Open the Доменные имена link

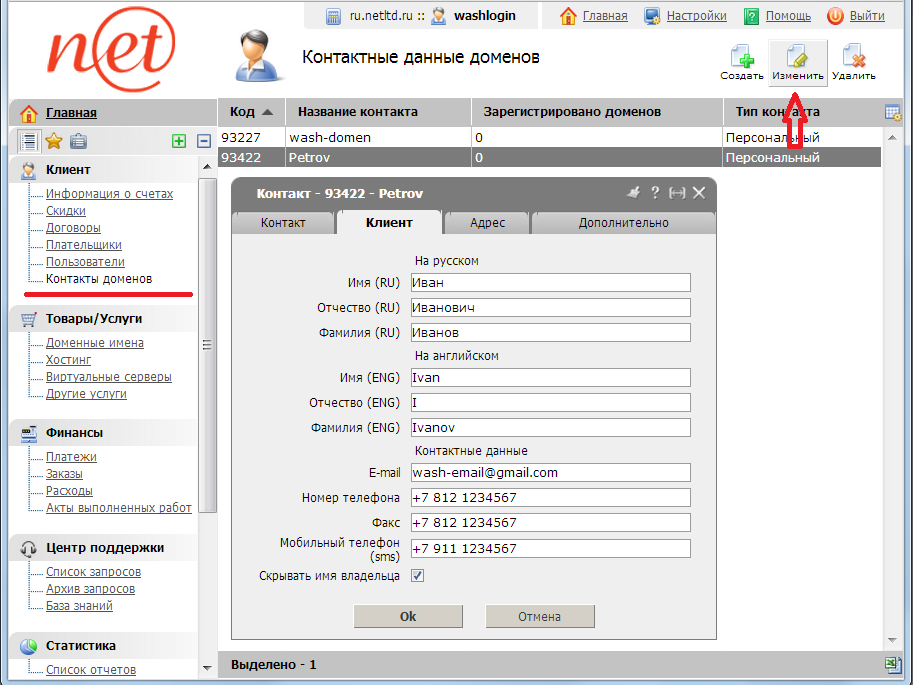tap(95, 343)
